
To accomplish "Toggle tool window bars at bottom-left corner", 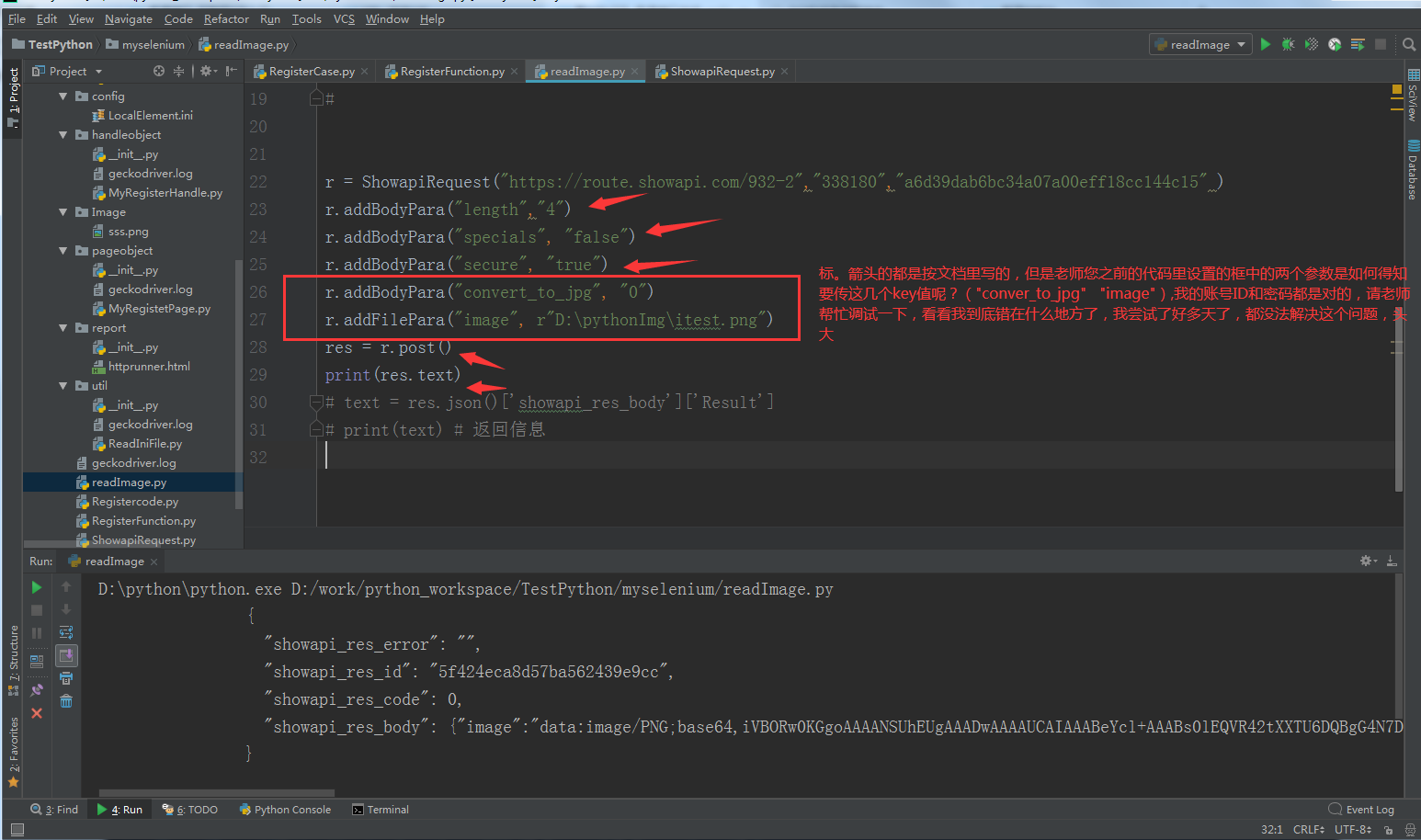I will 17,830.
